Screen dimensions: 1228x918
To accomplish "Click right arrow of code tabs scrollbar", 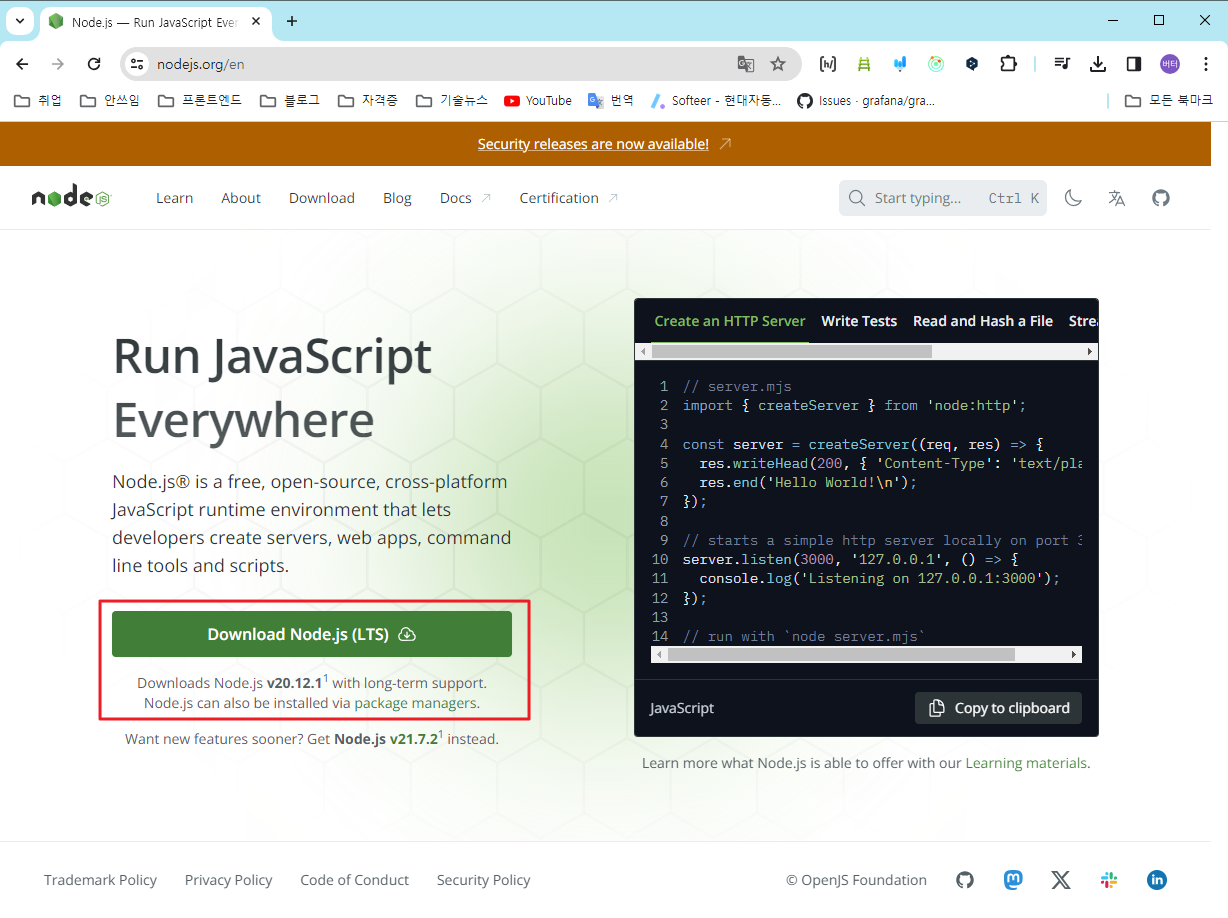I will click(1090, 352).
